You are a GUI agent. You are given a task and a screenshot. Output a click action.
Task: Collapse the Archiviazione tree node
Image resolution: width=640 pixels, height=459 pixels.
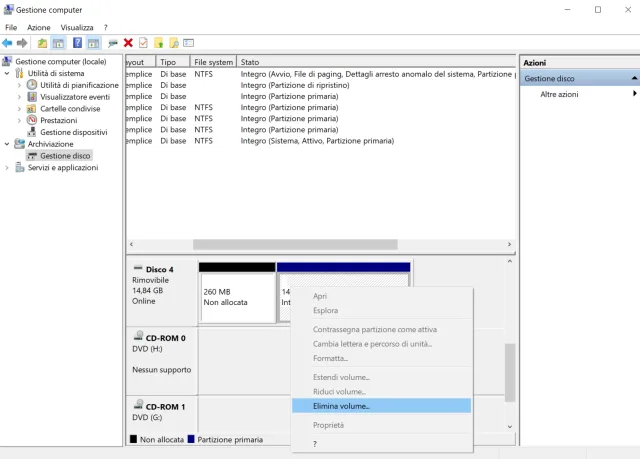(8, 144)
